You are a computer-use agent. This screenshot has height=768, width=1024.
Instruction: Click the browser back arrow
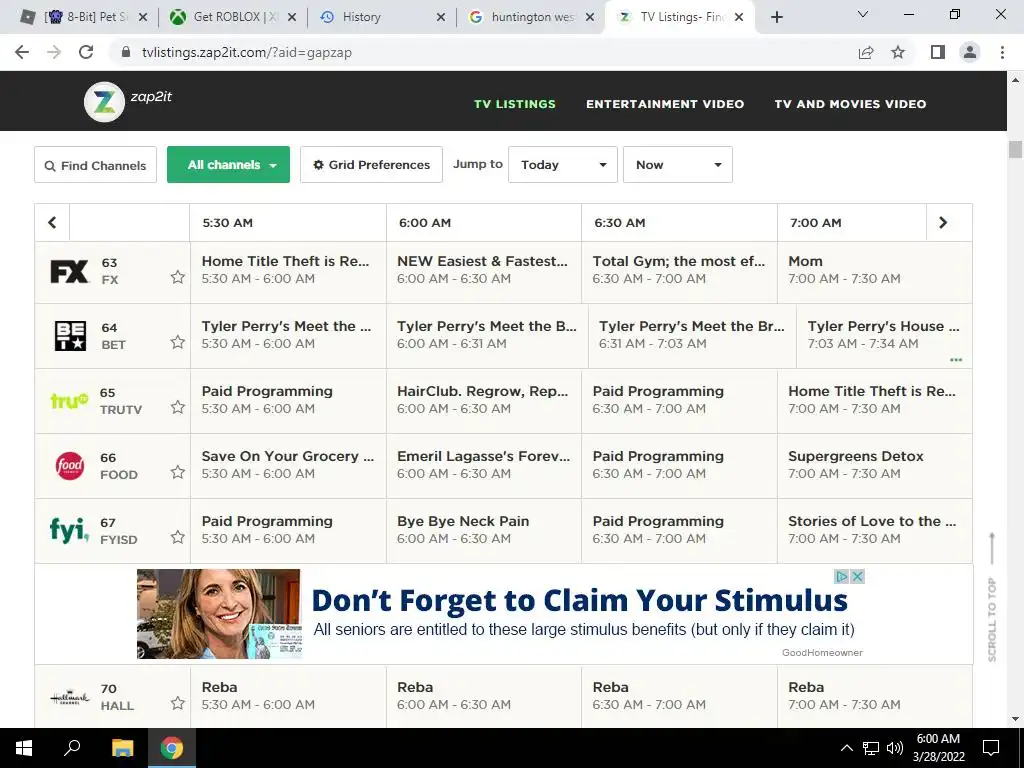pos(22,52)
